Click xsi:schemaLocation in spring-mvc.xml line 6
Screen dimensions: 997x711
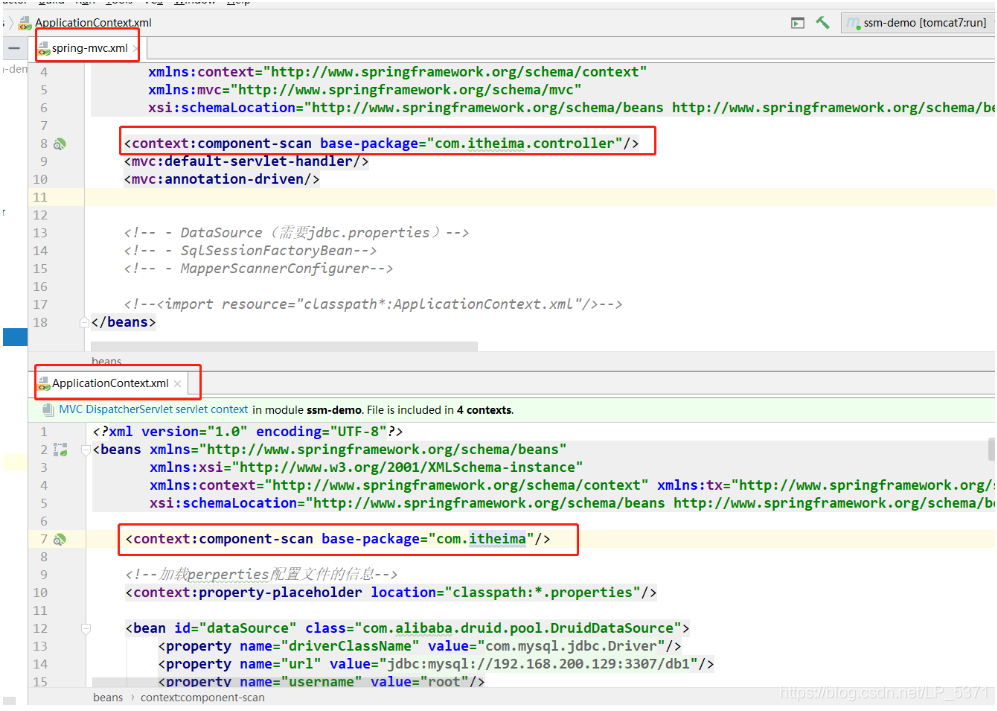tap(221, 107)
